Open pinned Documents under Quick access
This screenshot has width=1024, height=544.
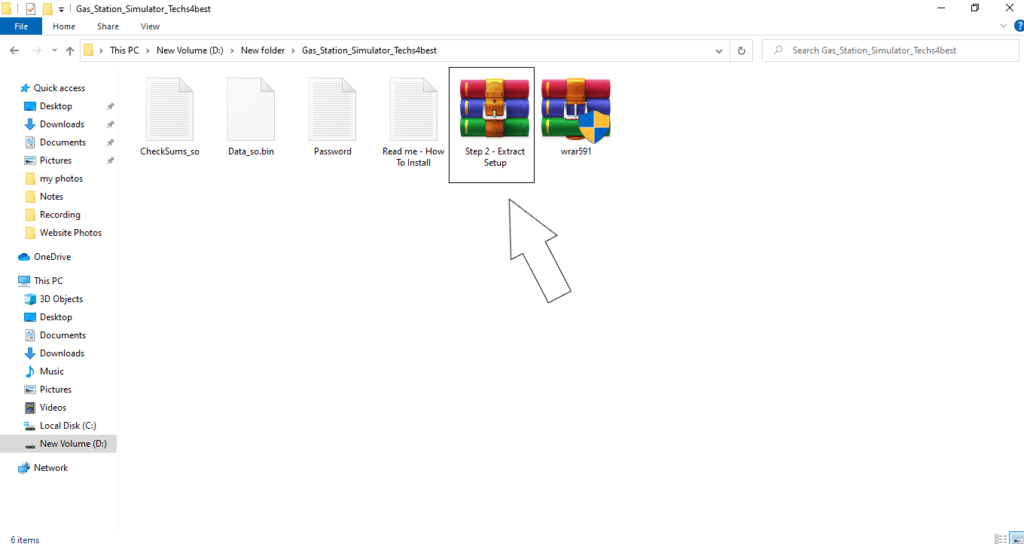point(62,142)
